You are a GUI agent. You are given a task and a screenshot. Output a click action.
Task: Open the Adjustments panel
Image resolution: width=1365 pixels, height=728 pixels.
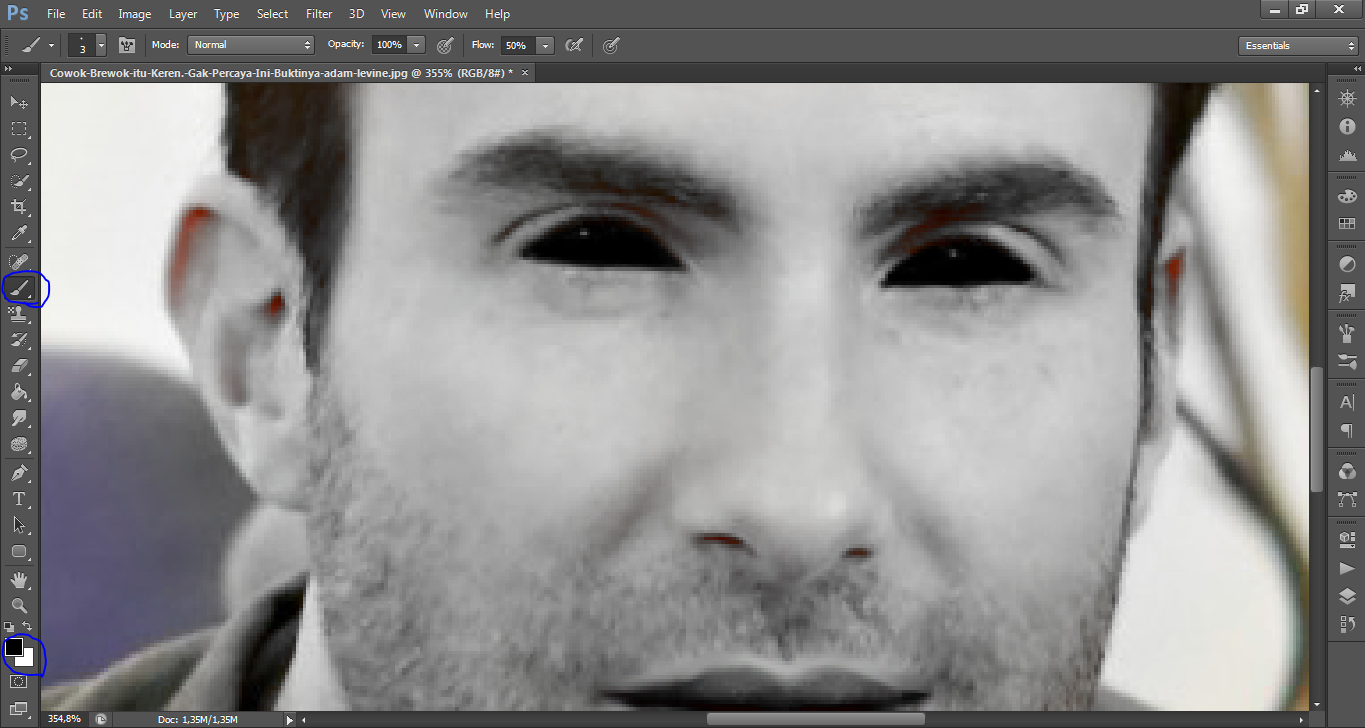pyautogui.click(x=1346, y=265)
